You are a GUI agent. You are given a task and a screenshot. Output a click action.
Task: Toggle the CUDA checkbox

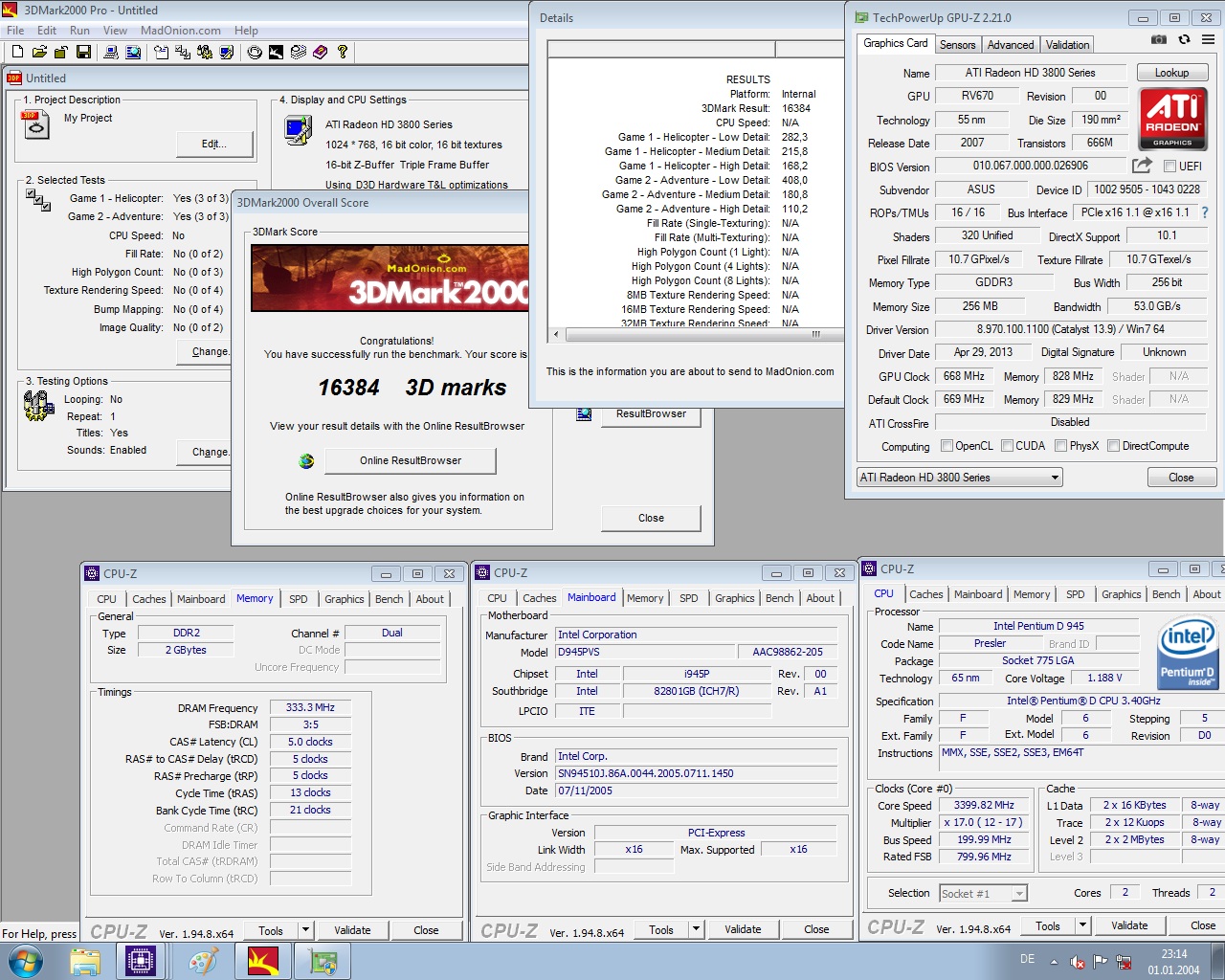tap(1007, 446)
